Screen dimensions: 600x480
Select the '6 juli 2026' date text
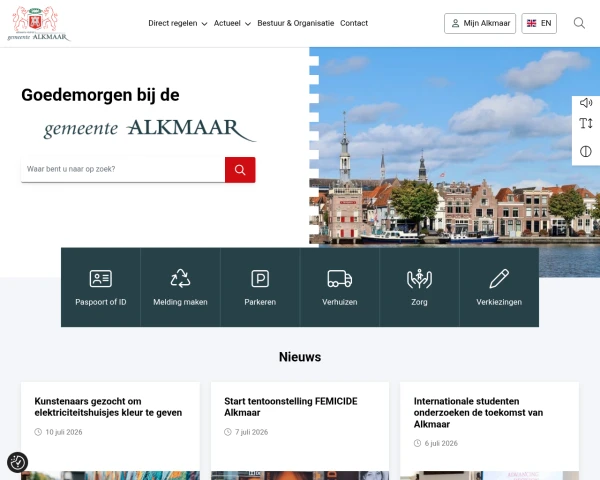click(441, 443)
